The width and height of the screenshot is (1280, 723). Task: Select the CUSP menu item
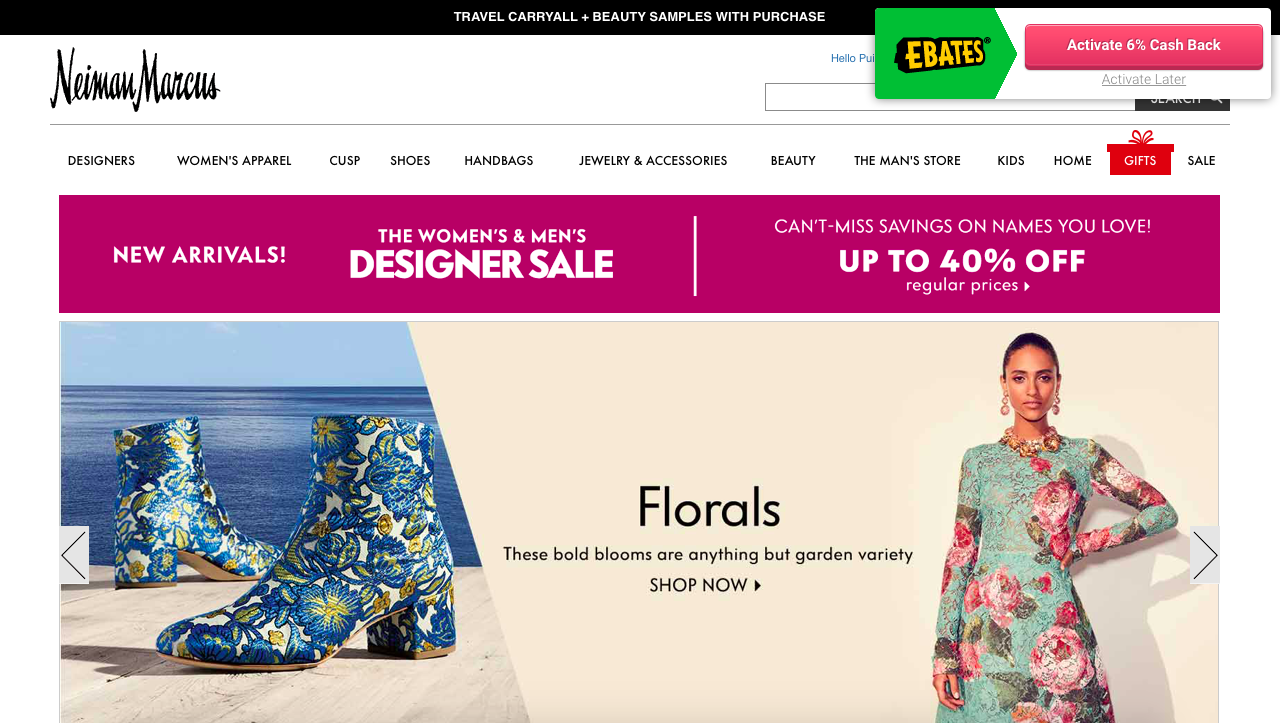pos(345,161)
